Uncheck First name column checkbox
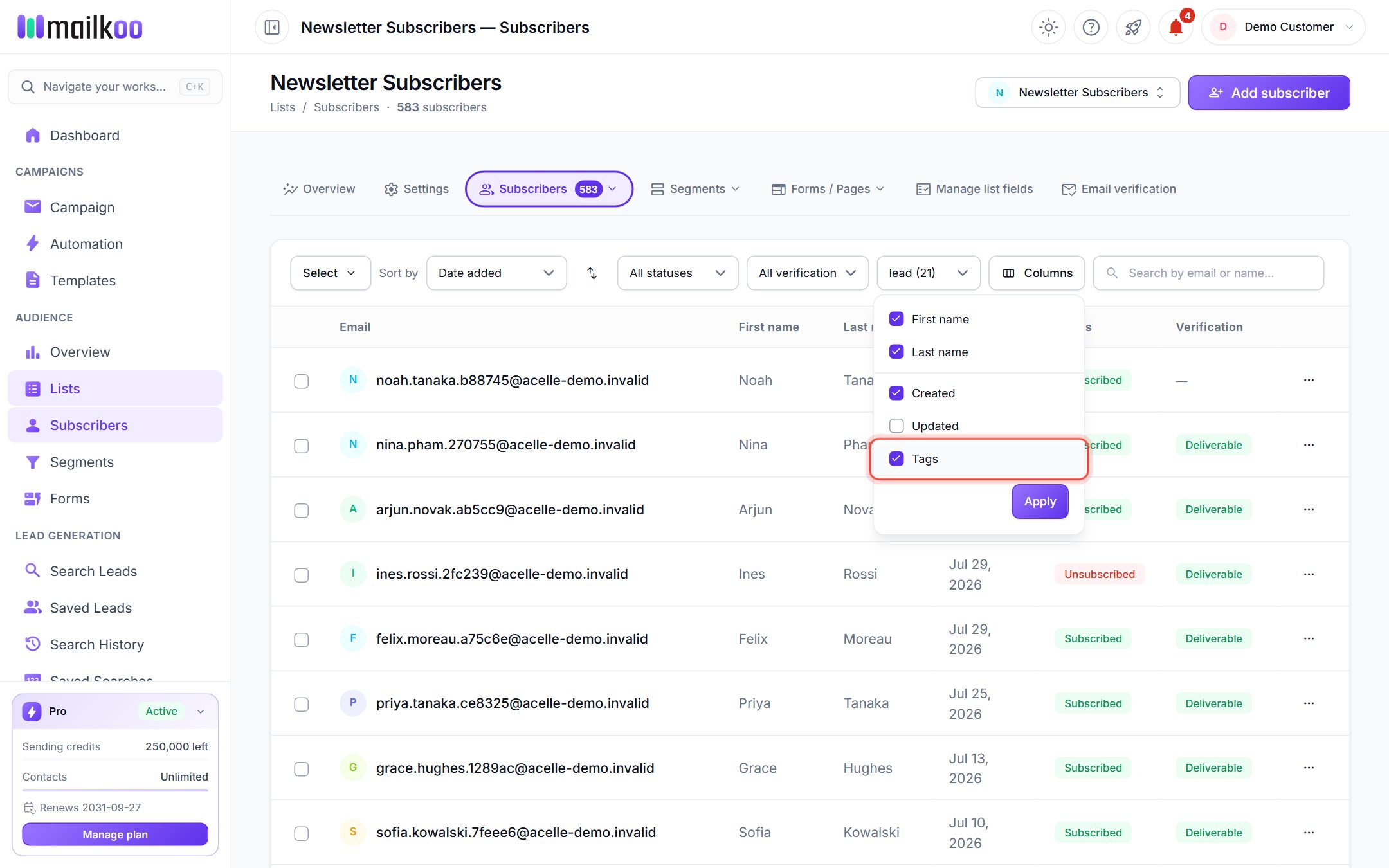 click(896, 319)
